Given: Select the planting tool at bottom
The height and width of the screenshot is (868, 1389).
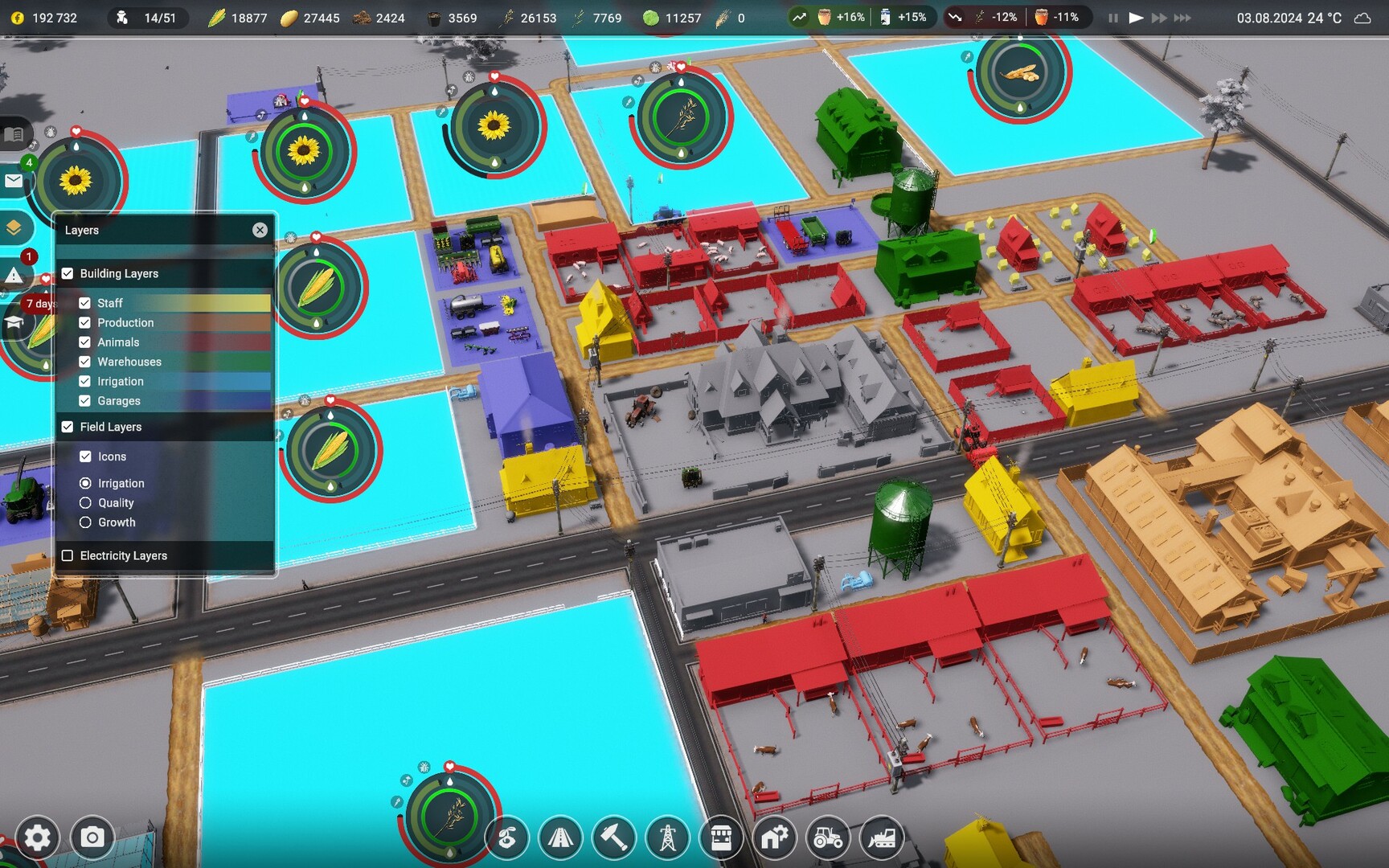Looking at the screenshot, I should pos(507,838).
